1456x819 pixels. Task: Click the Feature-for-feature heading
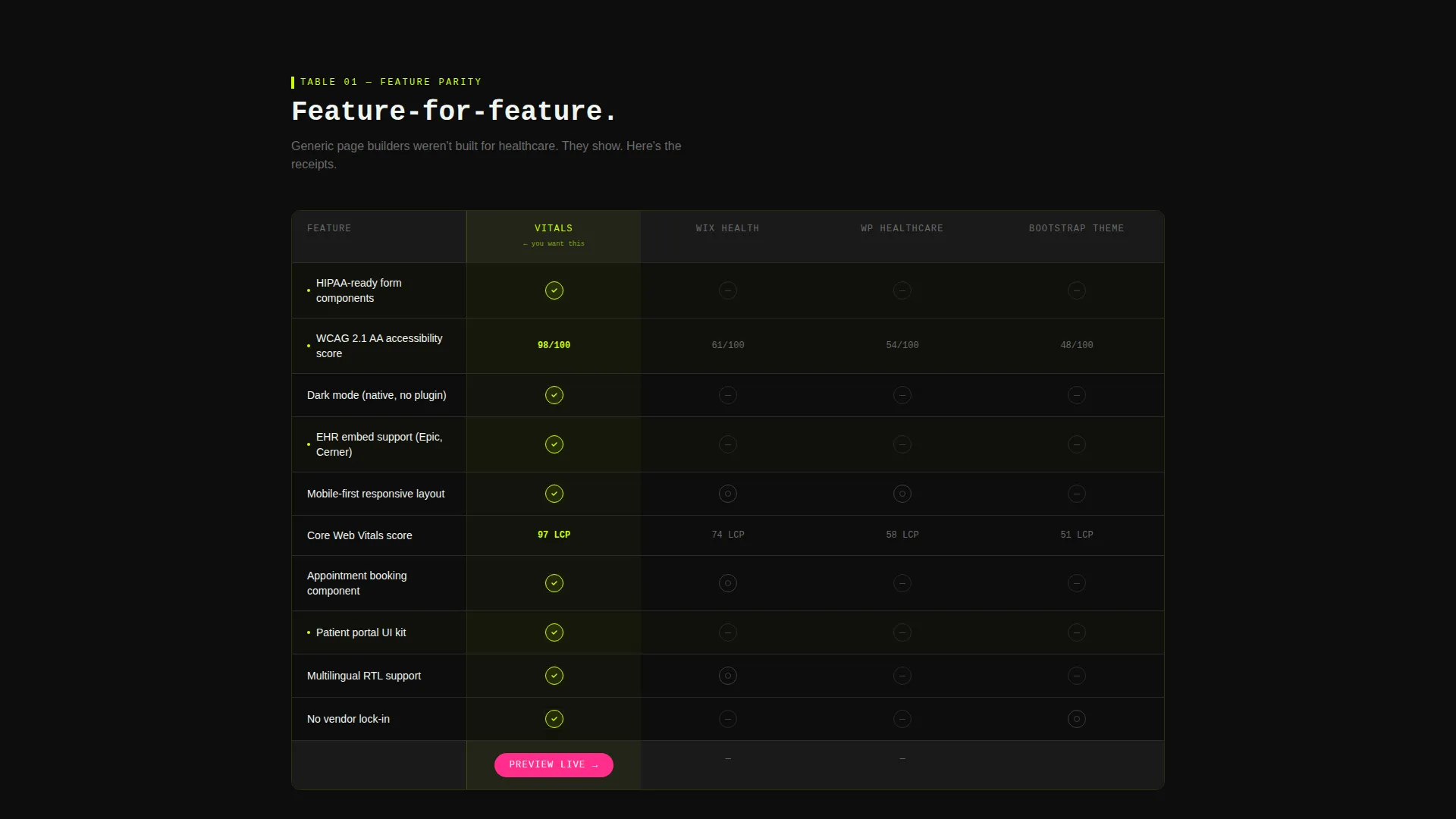click(453, 111)
